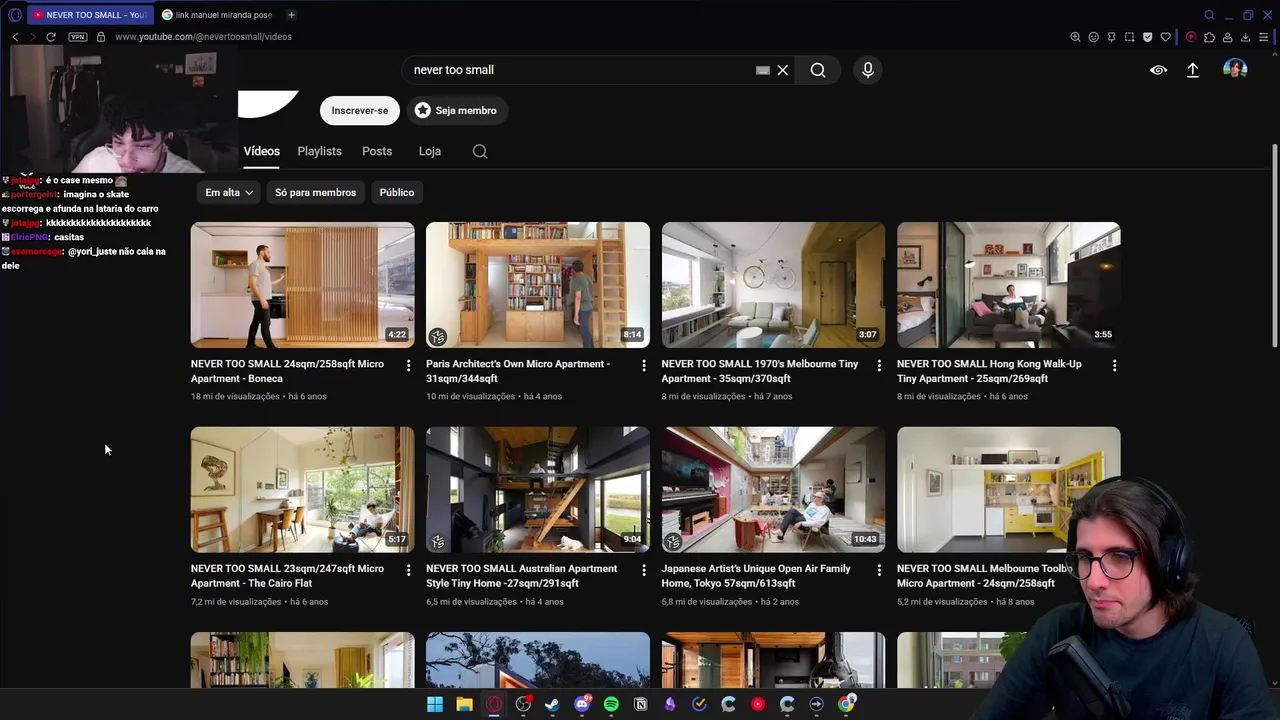Open options menu for The Cairo Flat video
Screen dimensions: 1280x720
408,570
